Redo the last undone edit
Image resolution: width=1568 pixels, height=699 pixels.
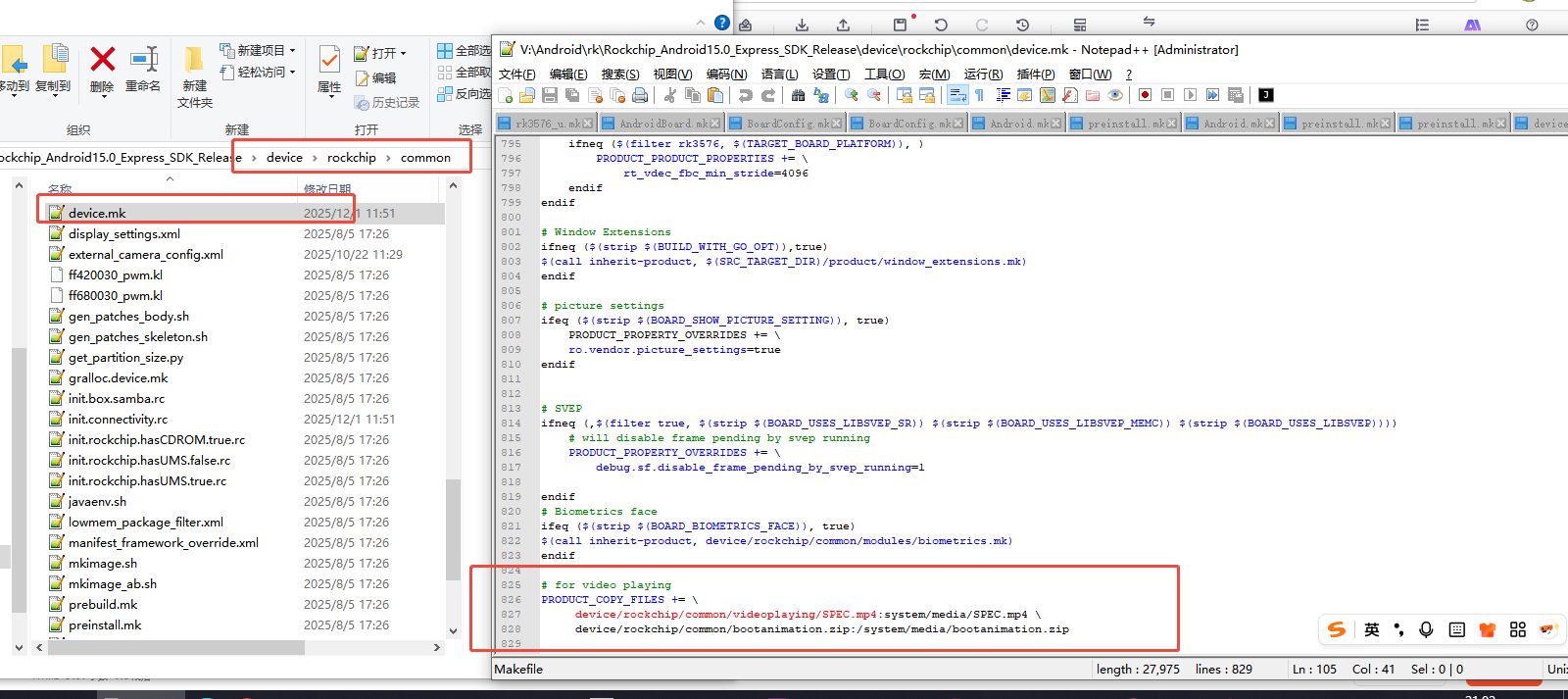pos(768,95)
